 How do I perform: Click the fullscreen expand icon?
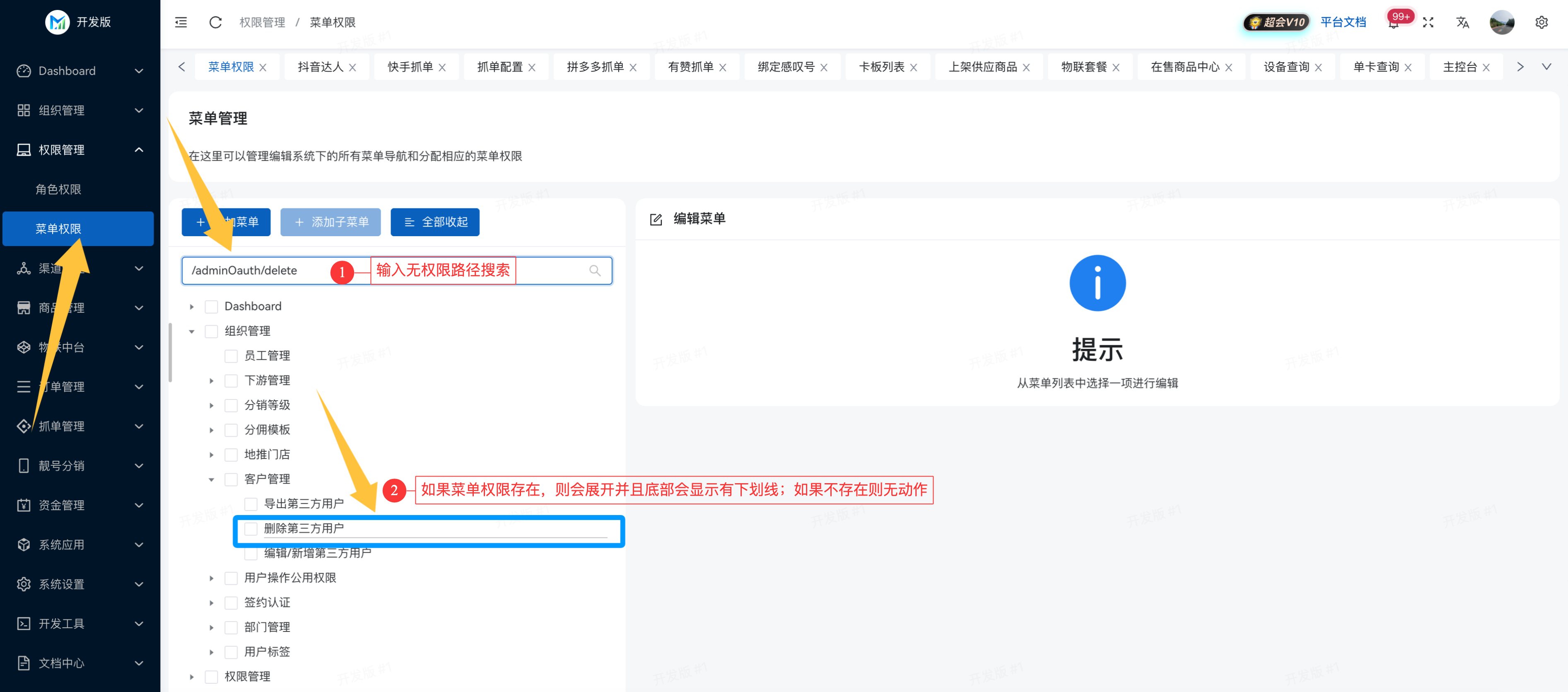[1428, 22]
